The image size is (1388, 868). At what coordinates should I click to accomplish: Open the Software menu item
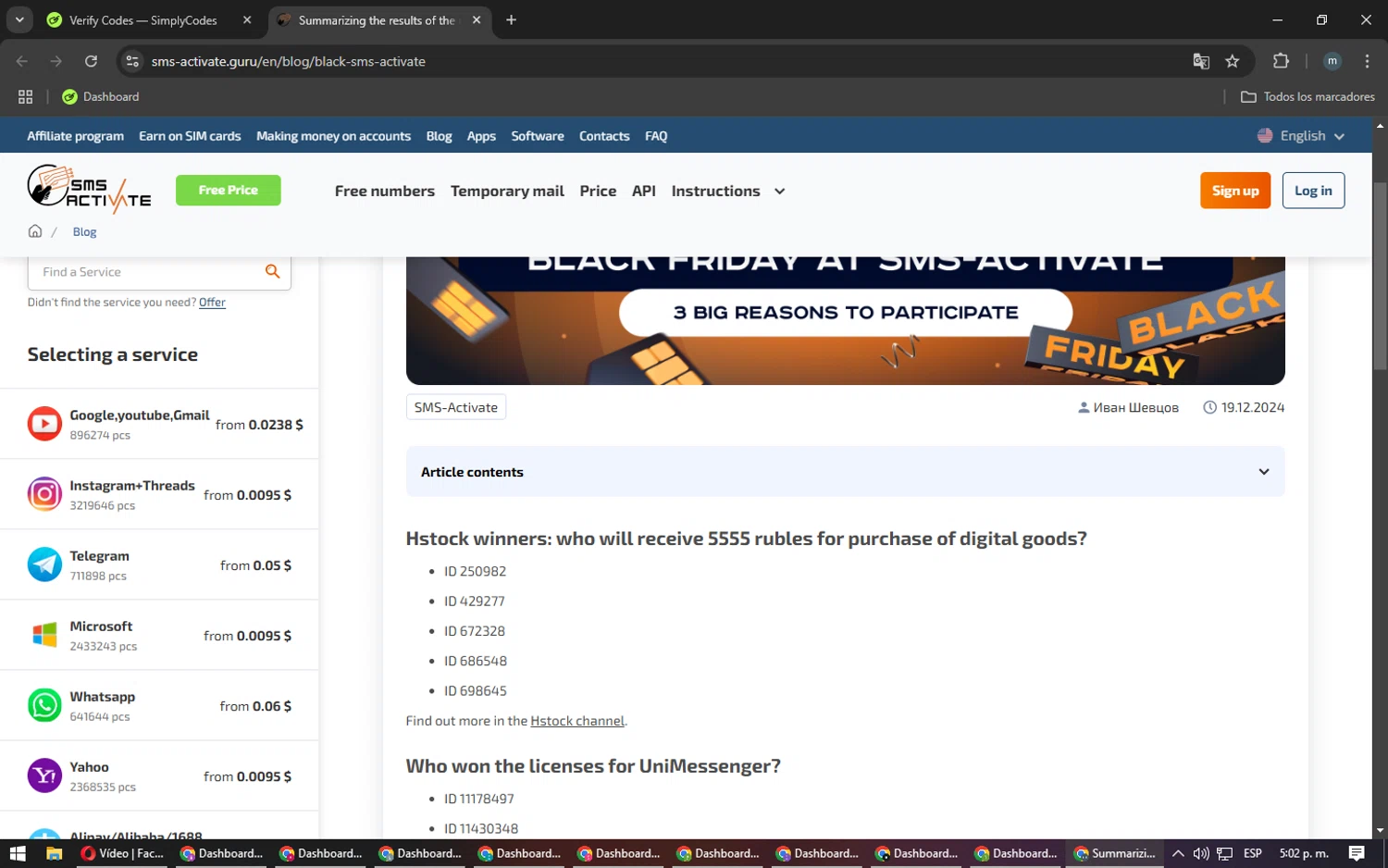pos(537,136)
